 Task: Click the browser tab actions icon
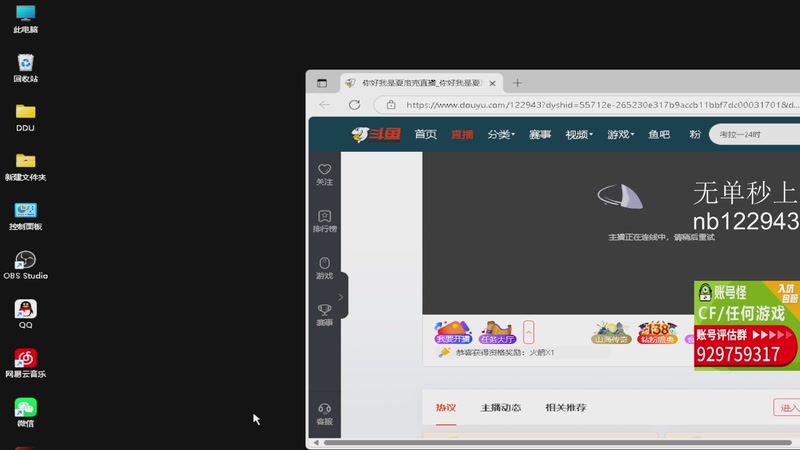tap(322, 83)
